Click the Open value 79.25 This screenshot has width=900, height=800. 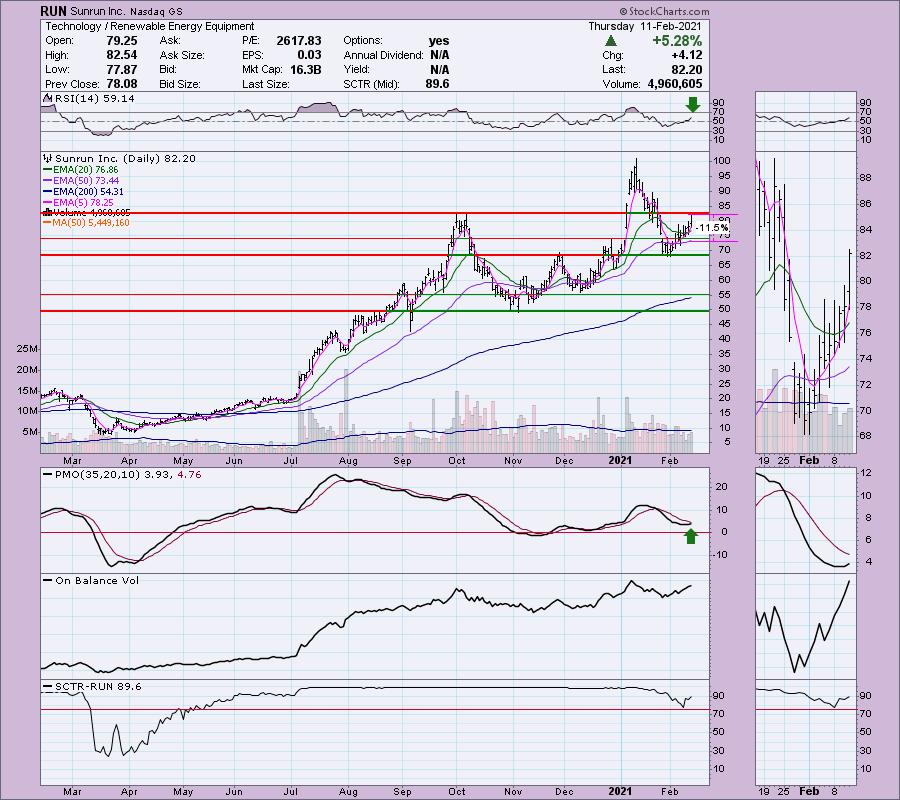click(122, 41)
